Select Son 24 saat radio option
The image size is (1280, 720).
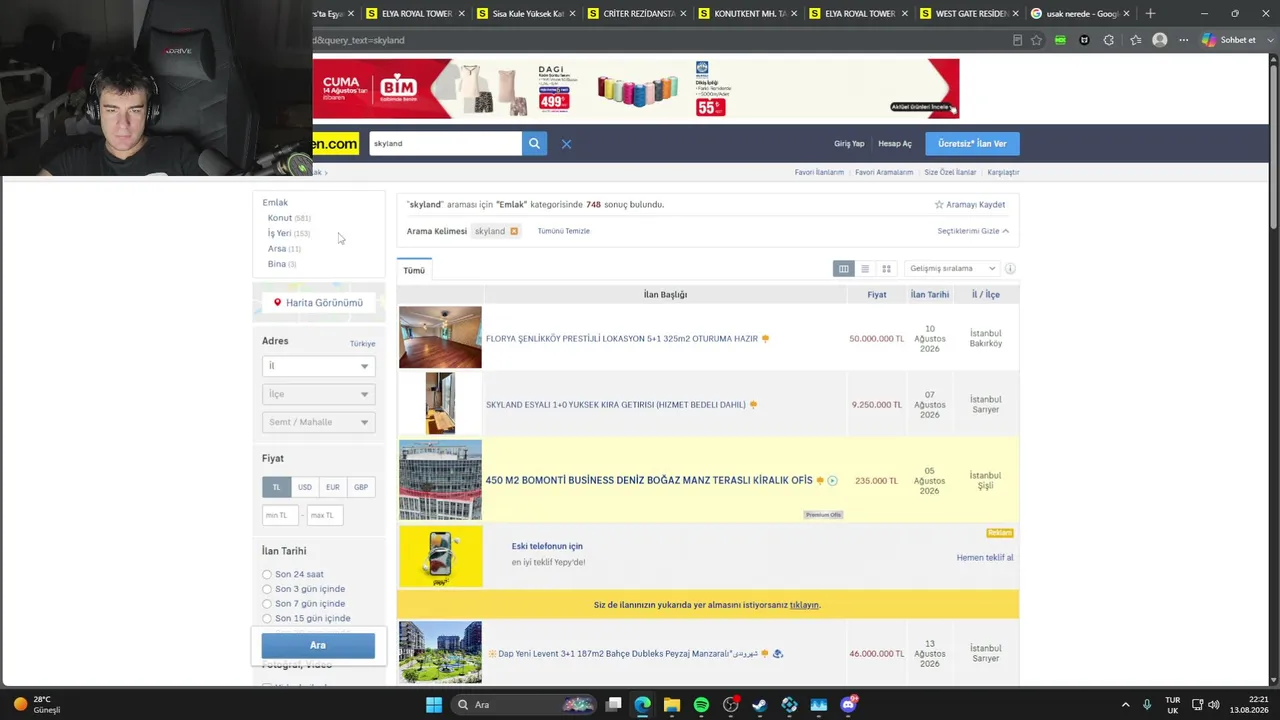coord(267,575)
